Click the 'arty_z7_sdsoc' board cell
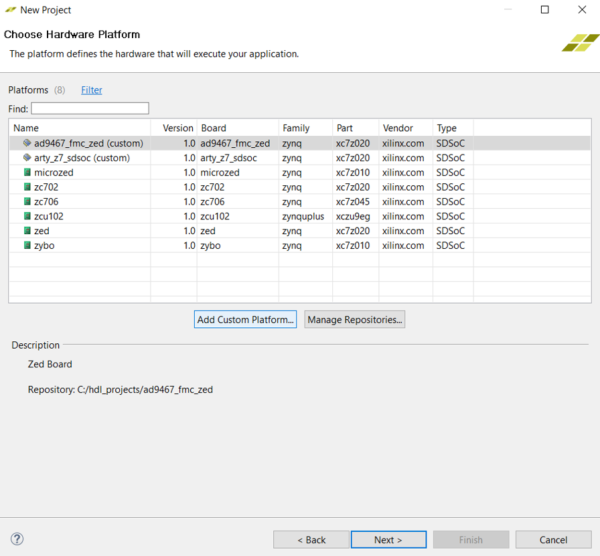 tap(228, 158)
